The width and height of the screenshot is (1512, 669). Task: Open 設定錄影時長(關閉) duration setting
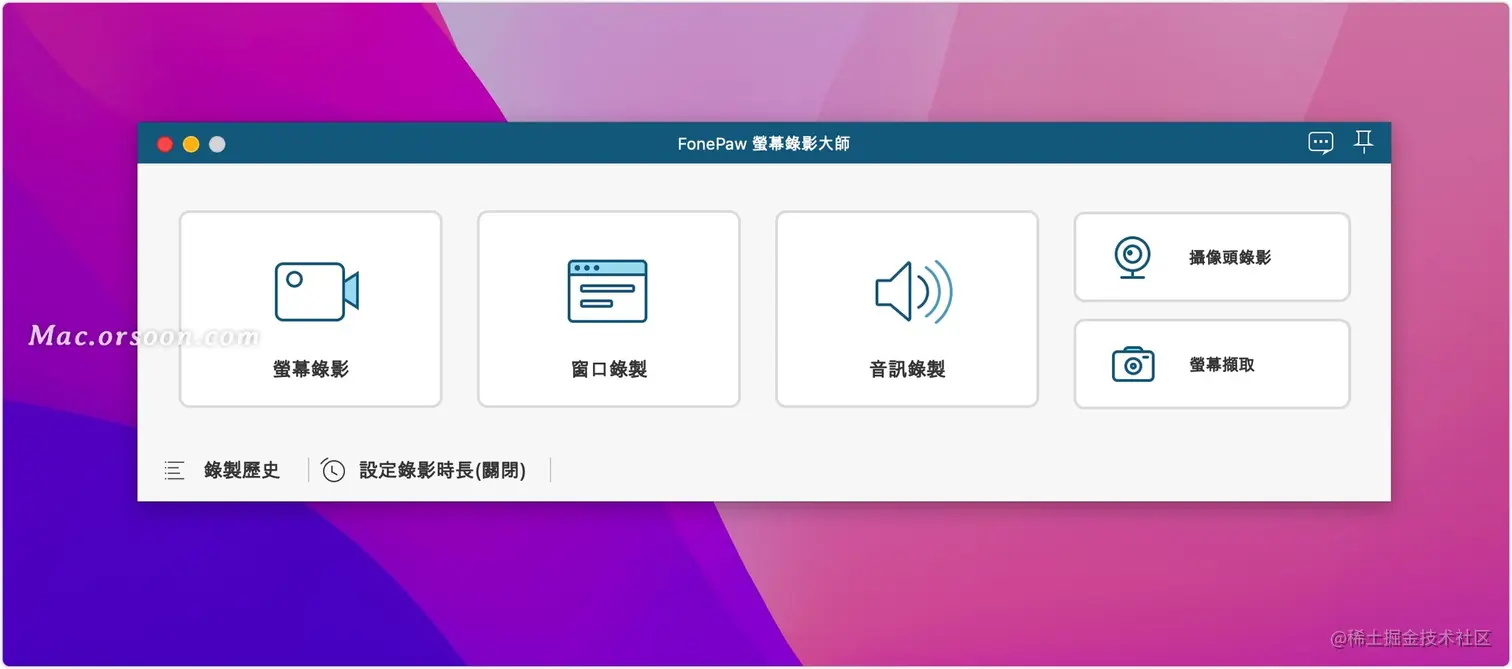point(443,470)
